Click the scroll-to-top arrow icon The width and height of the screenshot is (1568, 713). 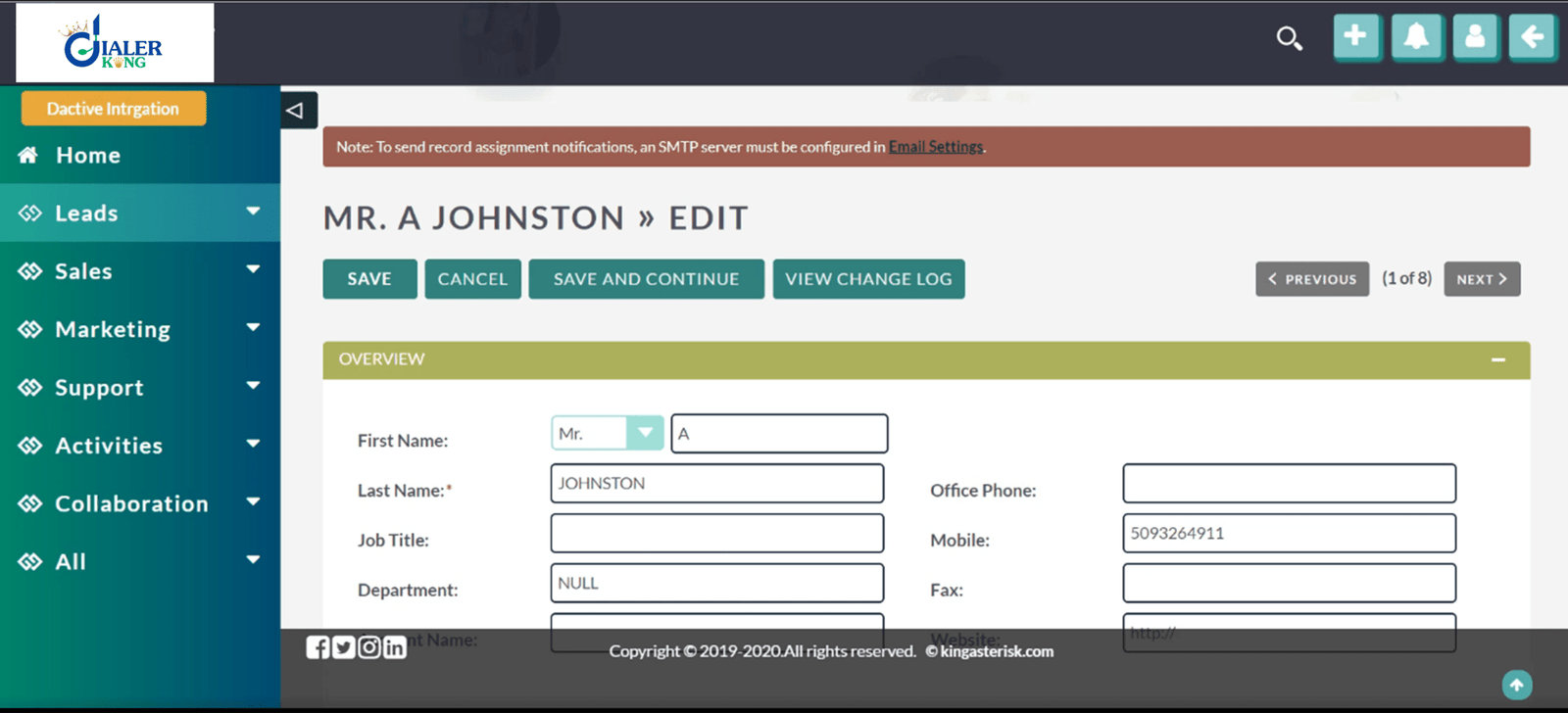1516,685
